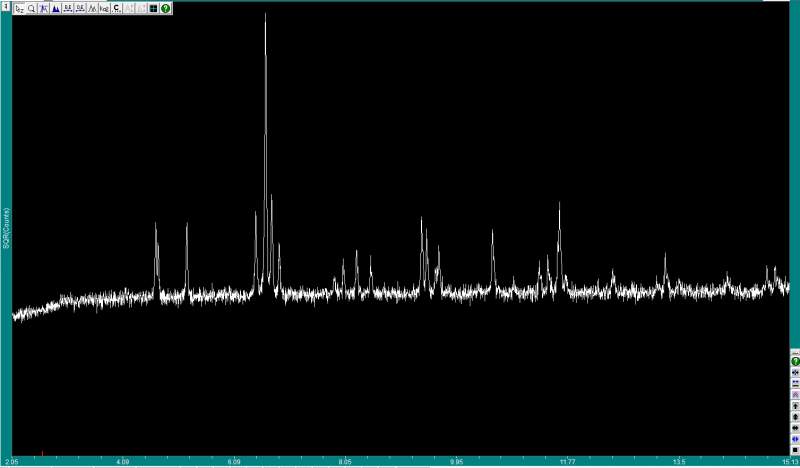Screen dimensions: 800x468
Task: Select the pointer cursor tool in toolbar
Action: tap(19, 9)
